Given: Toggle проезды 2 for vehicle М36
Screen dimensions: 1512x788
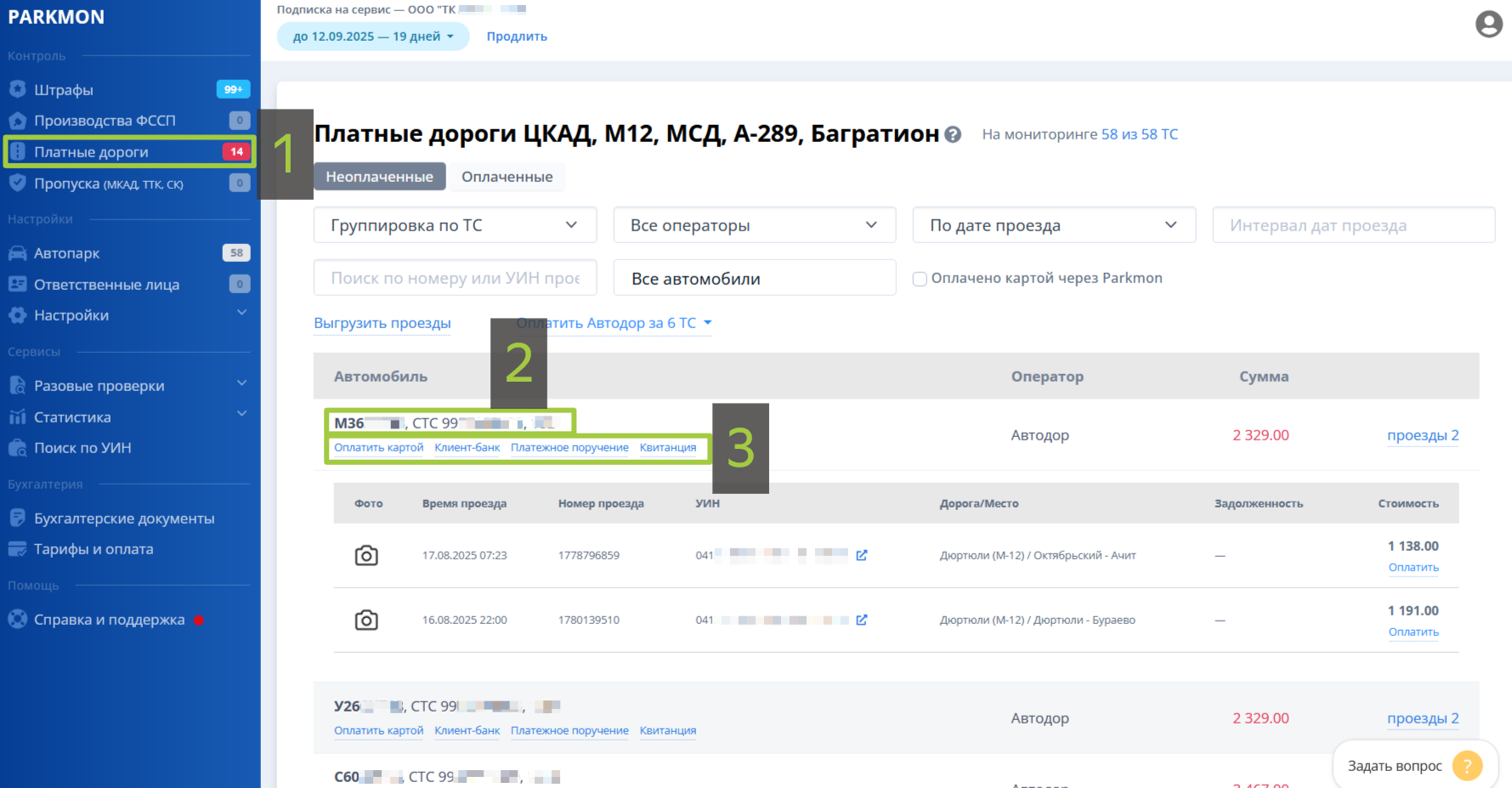Looking at the screenshot, I should tap(1423, 435).
